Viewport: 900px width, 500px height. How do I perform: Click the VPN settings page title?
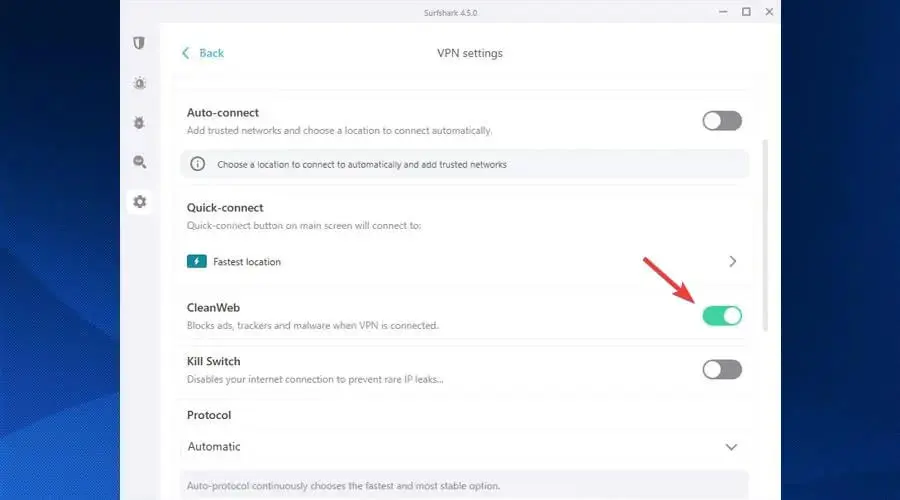click(x=470, y=53)
